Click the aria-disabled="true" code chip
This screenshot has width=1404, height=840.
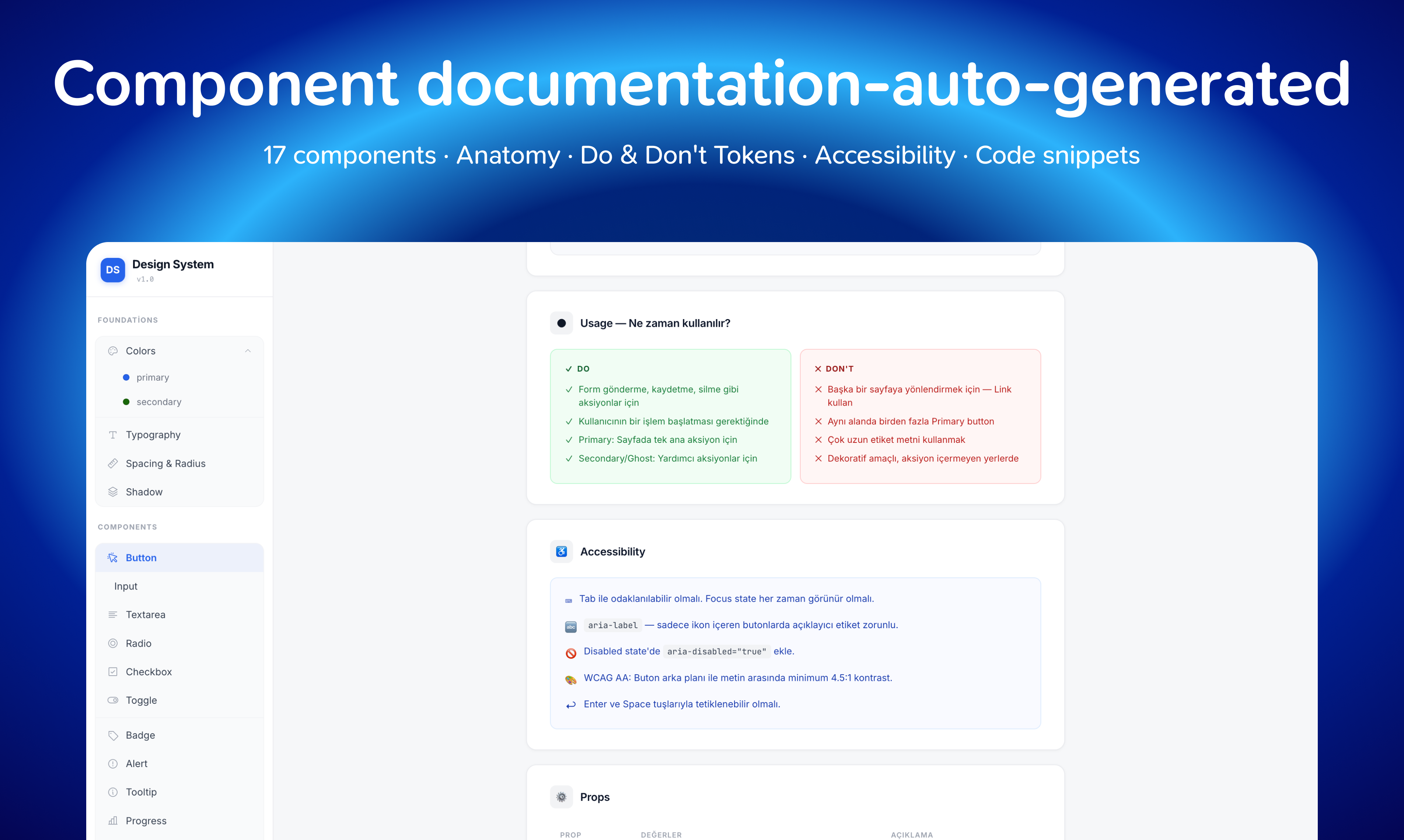717,651
